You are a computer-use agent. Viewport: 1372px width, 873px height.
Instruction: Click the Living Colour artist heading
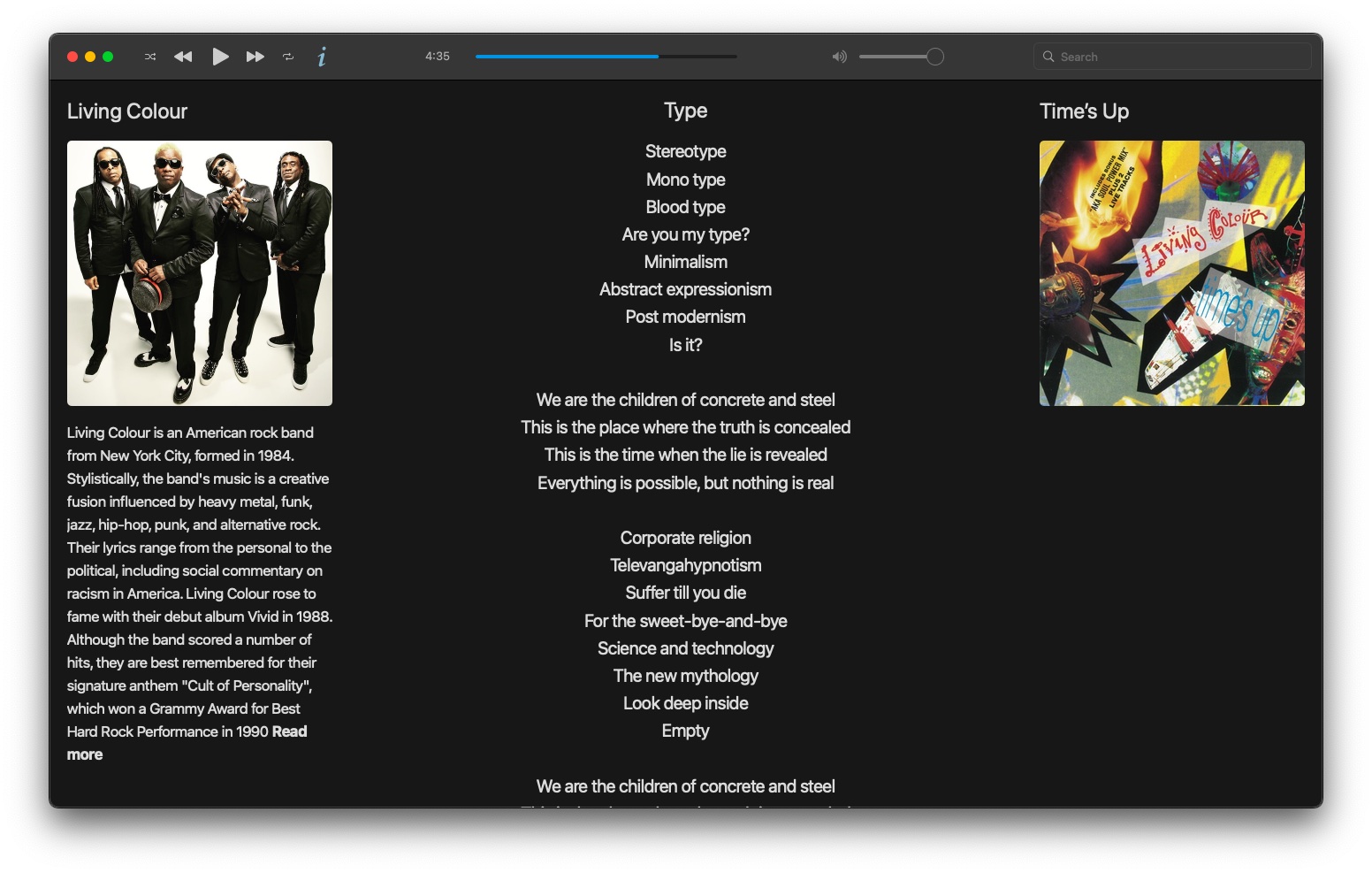[x=127, y=111]
